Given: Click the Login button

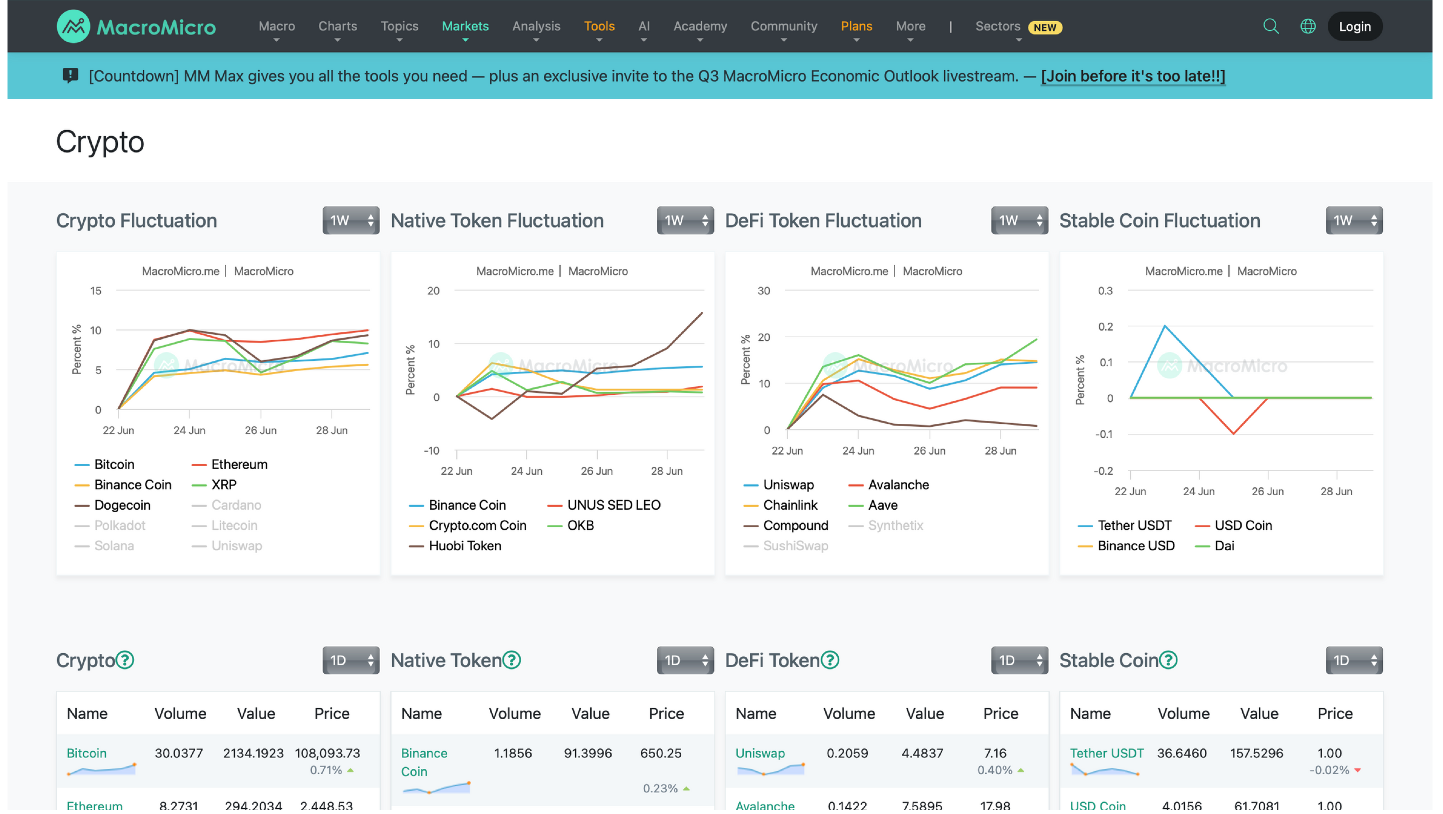Looking at the screenshot, I should [1355, 27].
